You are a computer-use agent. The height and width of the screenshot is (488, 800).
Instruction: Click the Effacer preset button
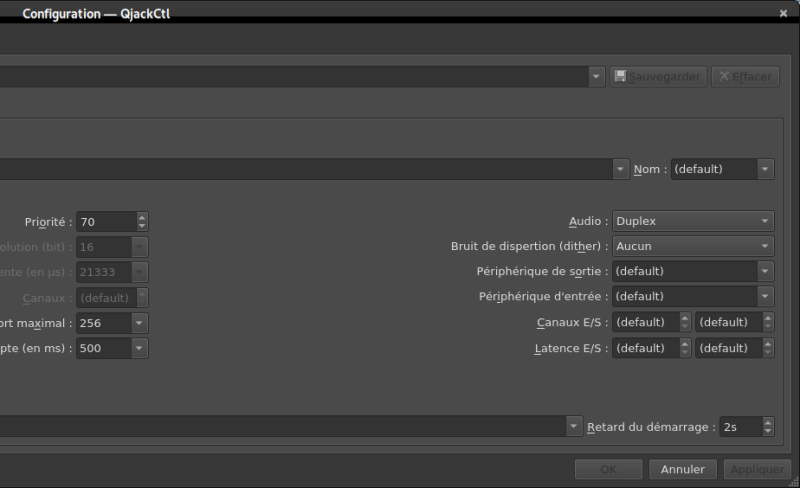click(x=745, y=77)
